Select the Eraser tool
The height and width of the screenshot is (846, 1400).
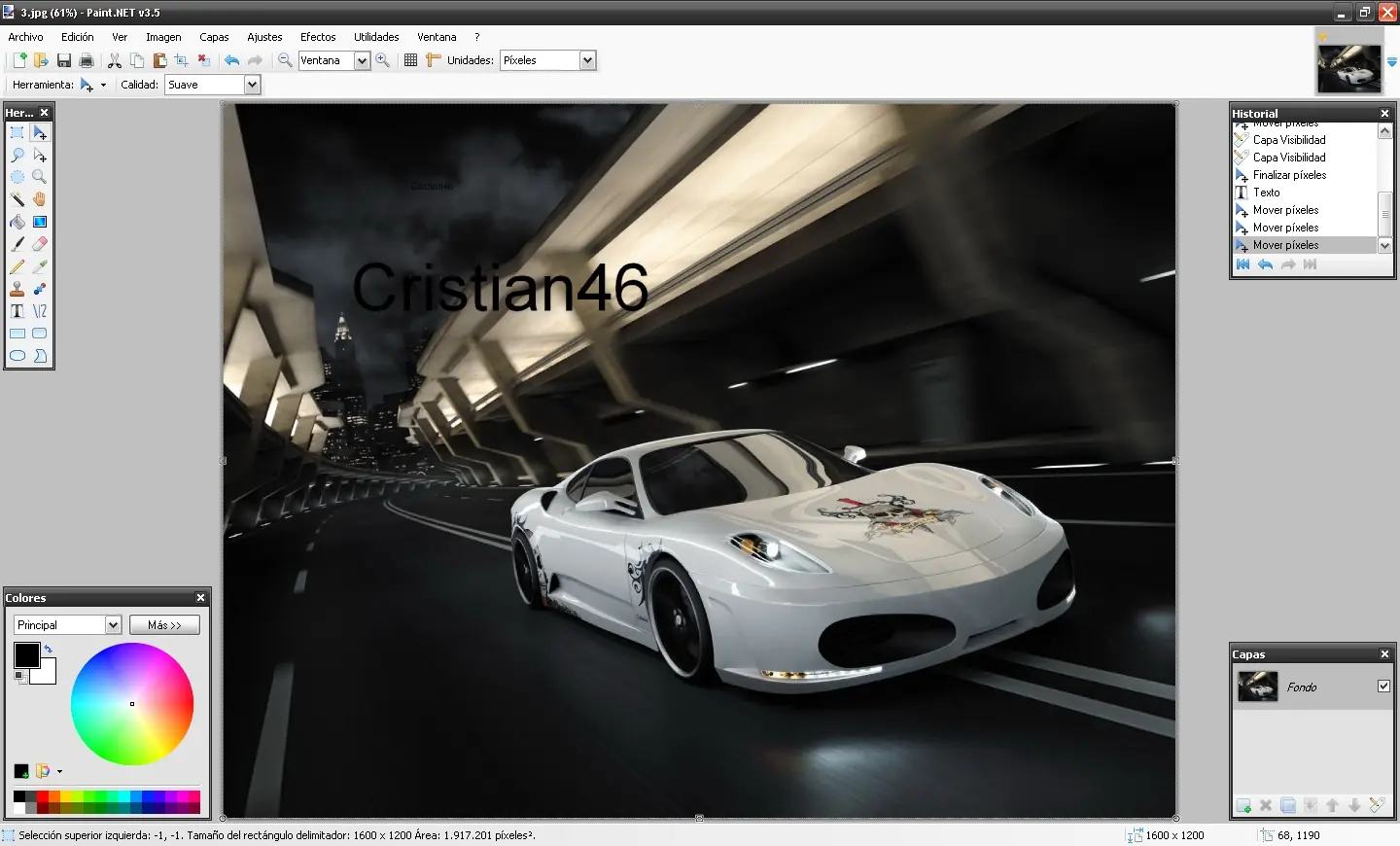pyautogui.click(x=40, y=244)
